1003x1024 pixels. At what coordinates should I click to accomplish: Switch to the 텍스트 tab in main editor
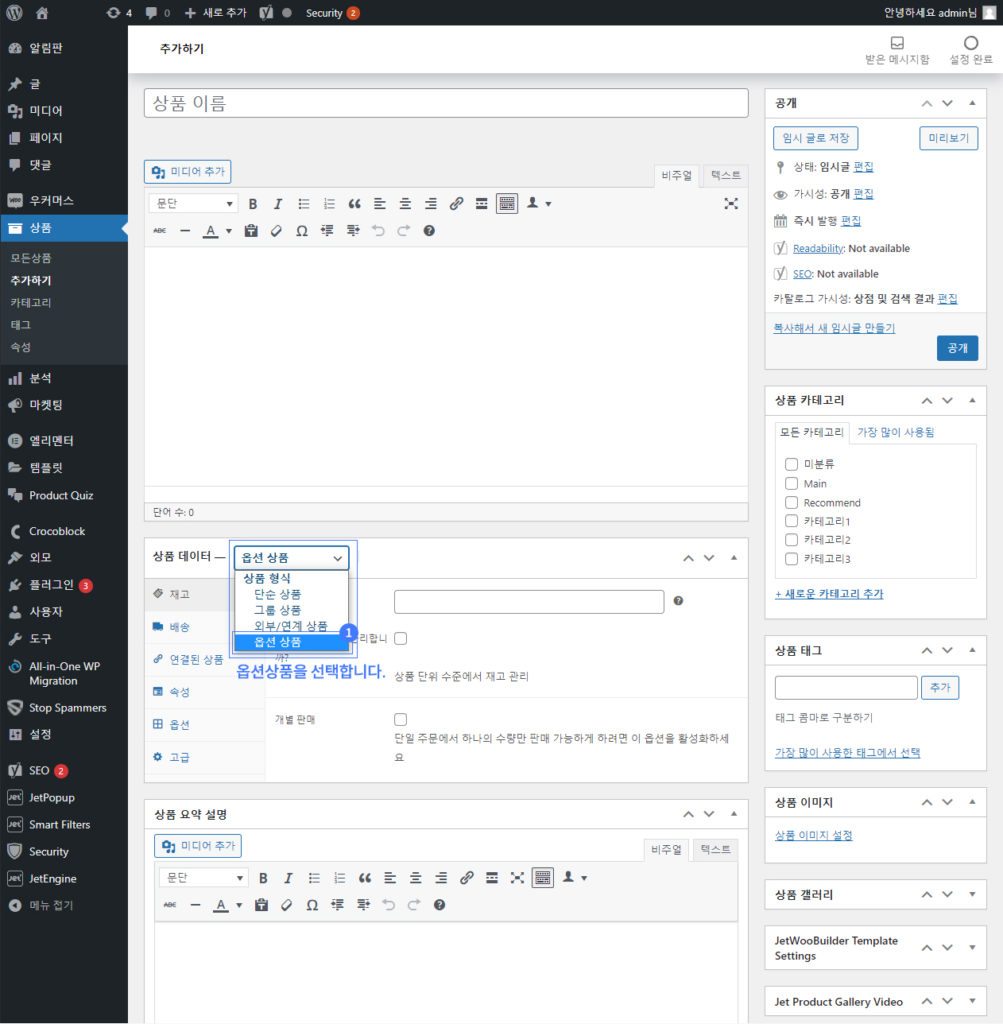726,175
